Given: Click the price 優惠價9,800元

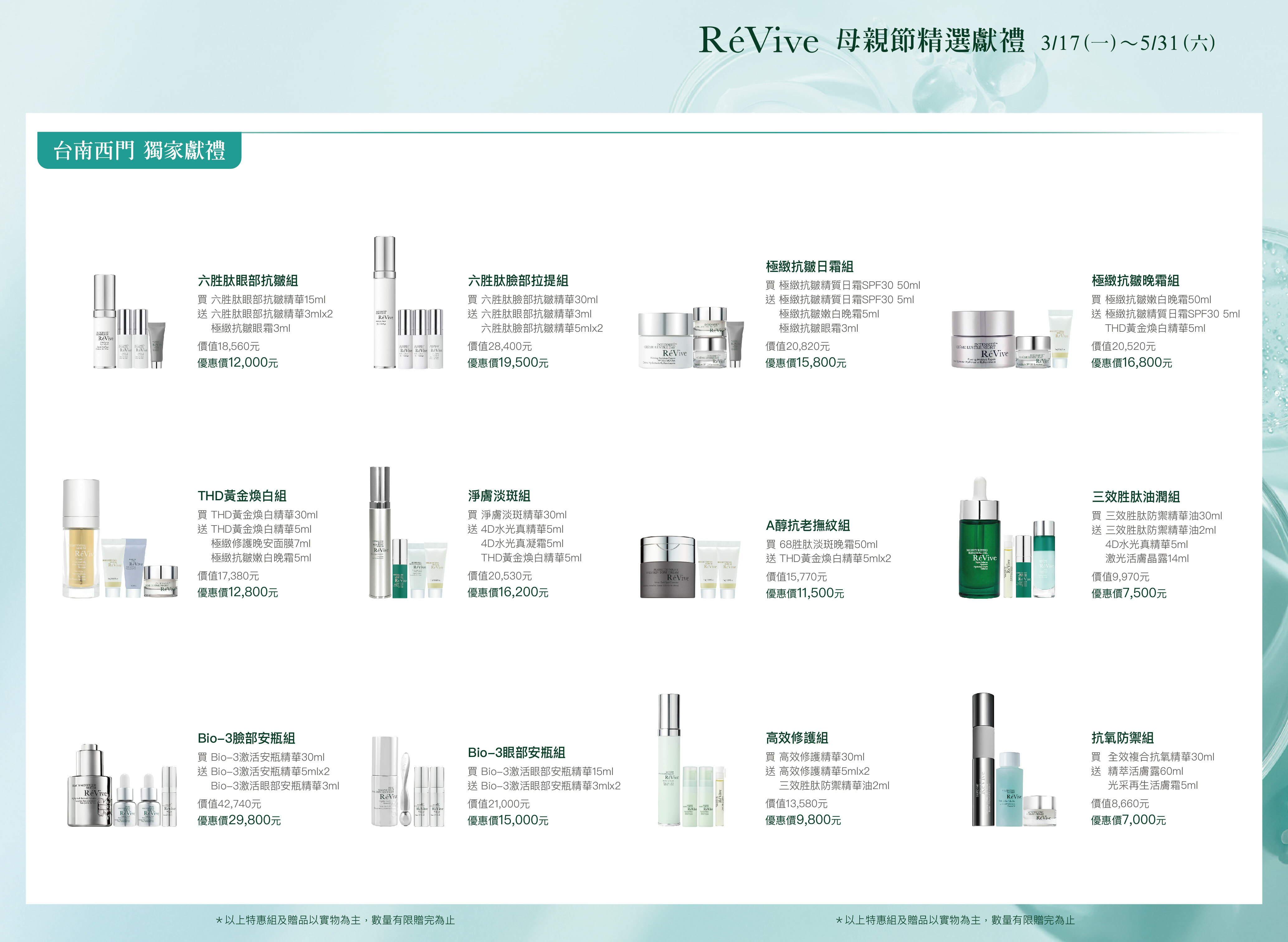Looking at the screenshot, I should (803, 820).
